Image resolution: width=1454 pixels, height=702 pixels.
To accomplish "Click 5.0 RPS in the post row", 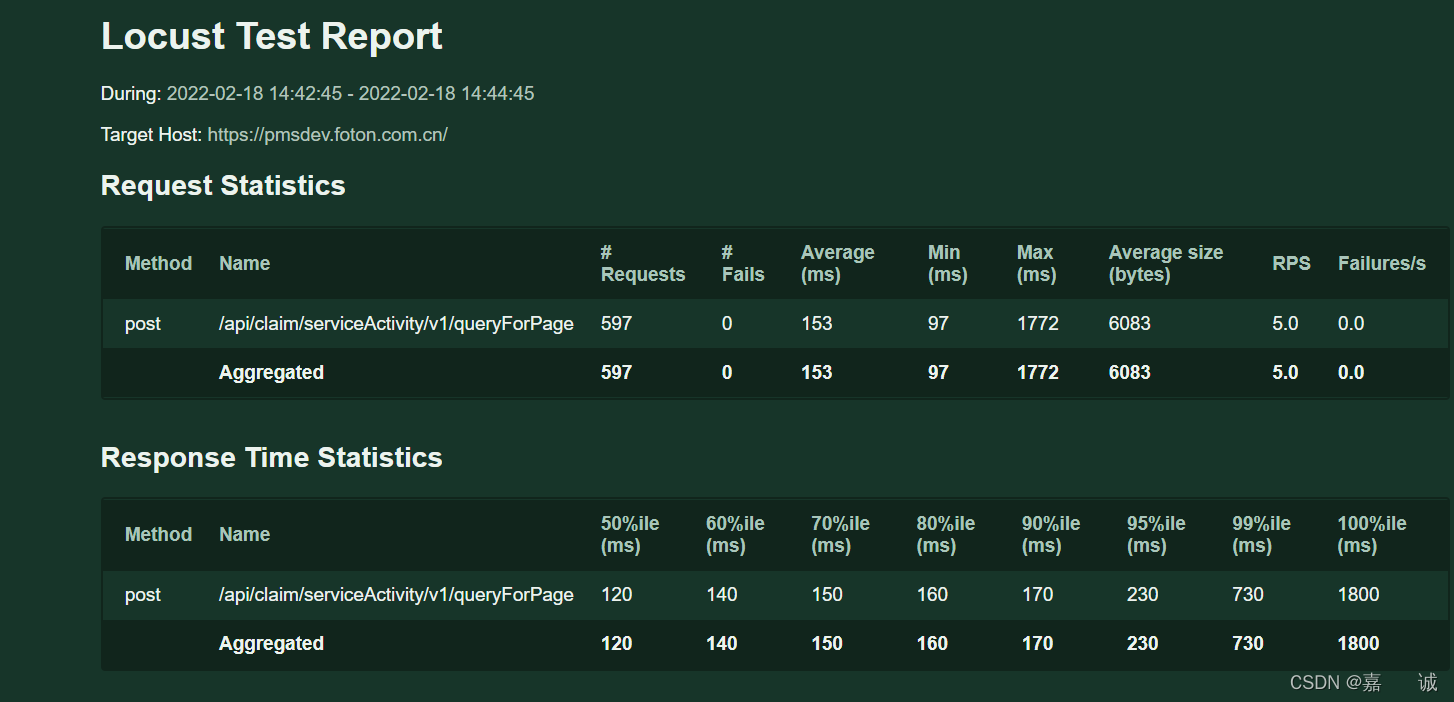I will (x=1285, y=324).
